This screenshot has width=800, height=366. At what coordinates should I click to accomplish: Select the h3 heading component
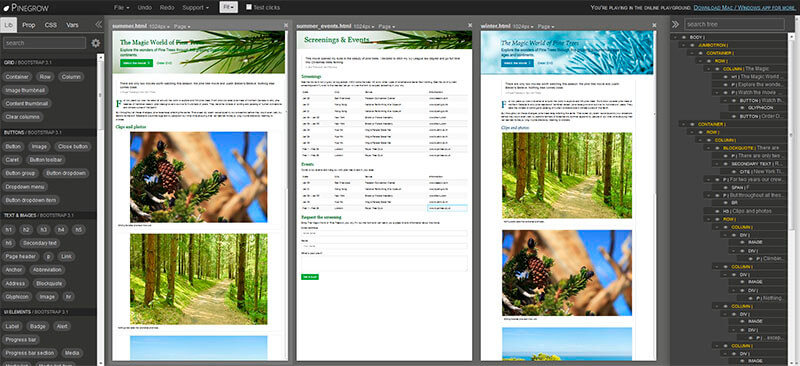click(44, 230)
